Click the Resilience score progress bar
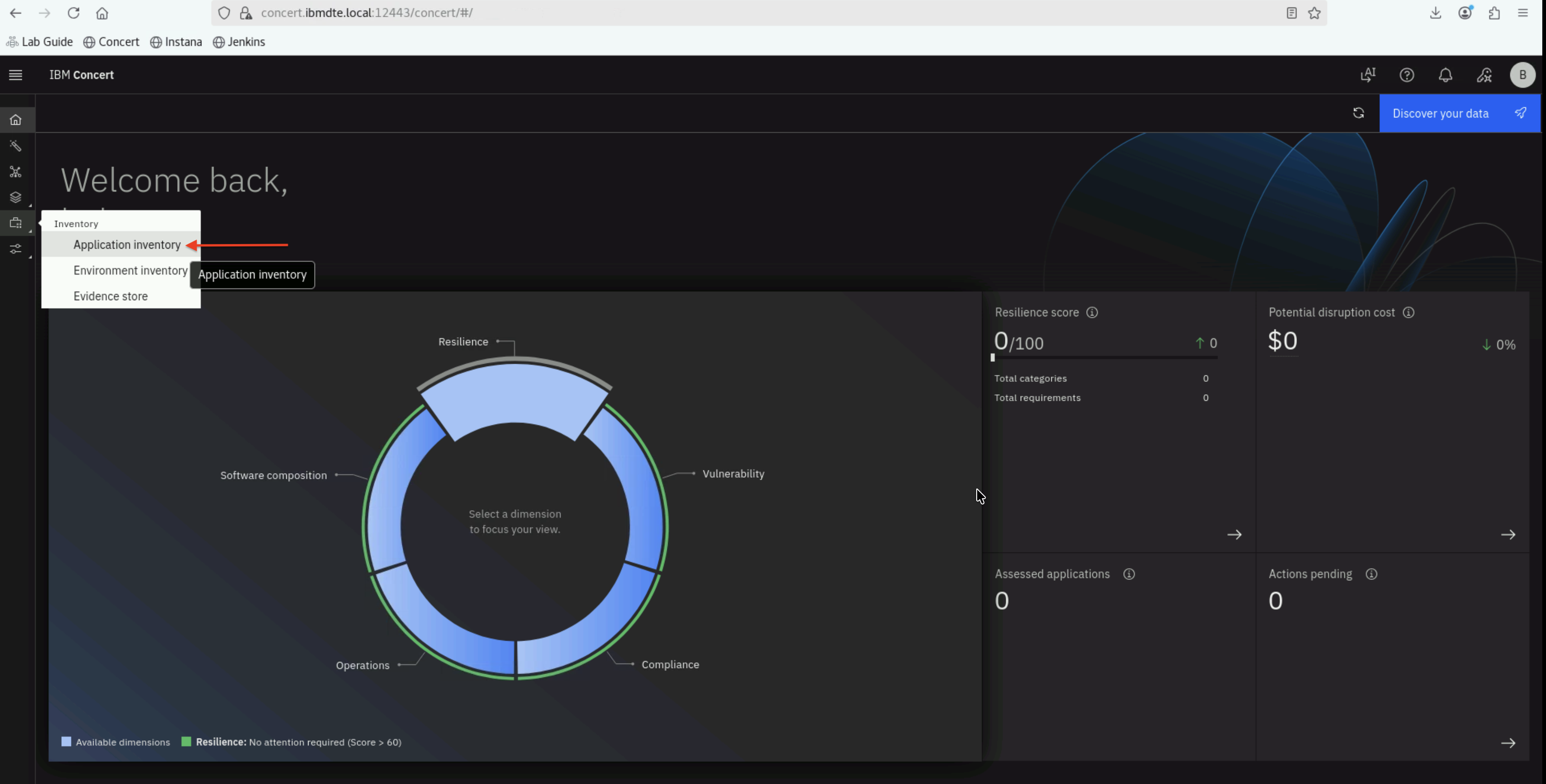Screen dimensions: 1546x784 coord(1104,358)
